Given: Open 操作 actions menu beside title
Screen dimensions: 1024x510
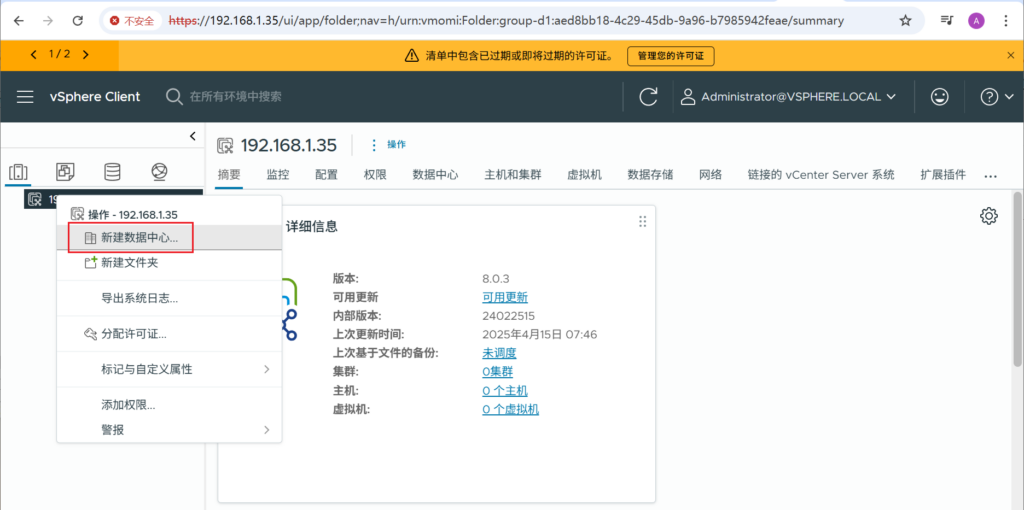Looking at the screenshot, I should (x=389, y=144).
